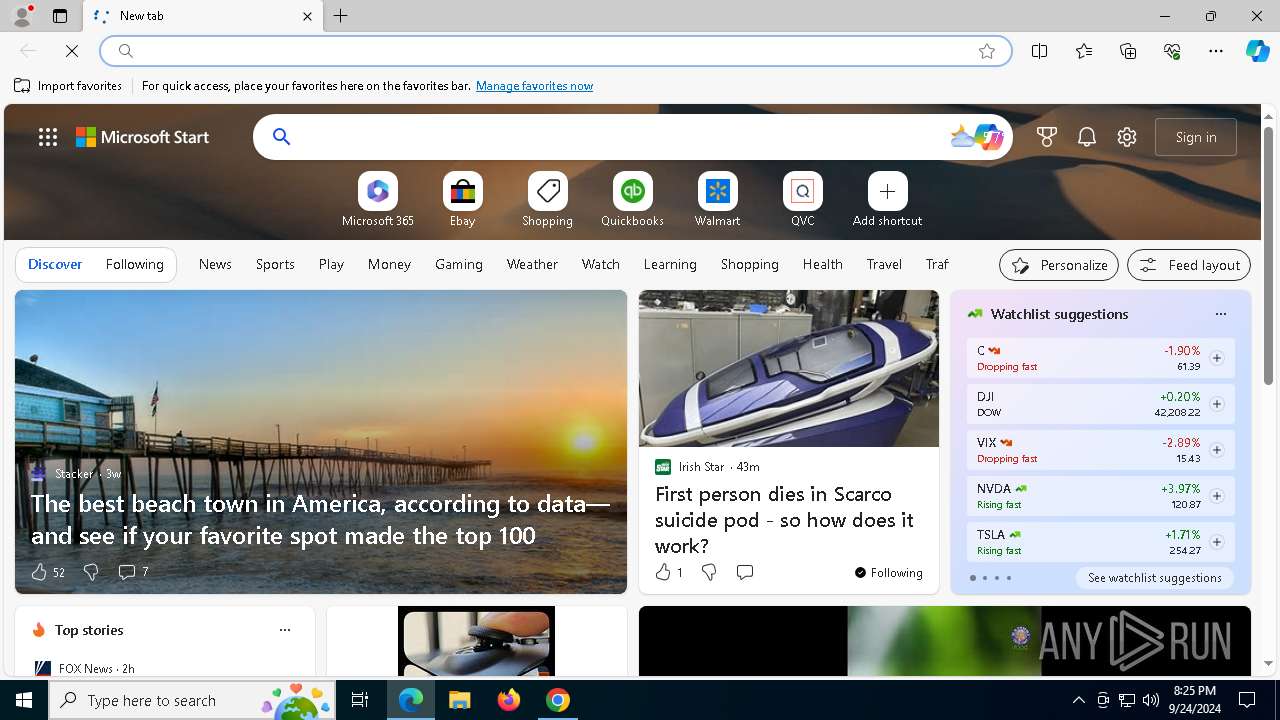Open the Gaming category
The width and height of the screenshot is (1280, 720).
click(x=459, y=264)
